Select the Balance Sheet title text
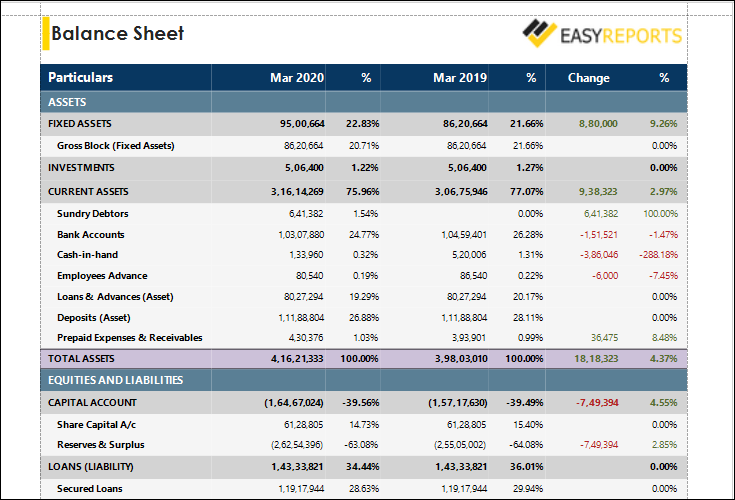This screenshot has height=500, width=735. point(118,34)
